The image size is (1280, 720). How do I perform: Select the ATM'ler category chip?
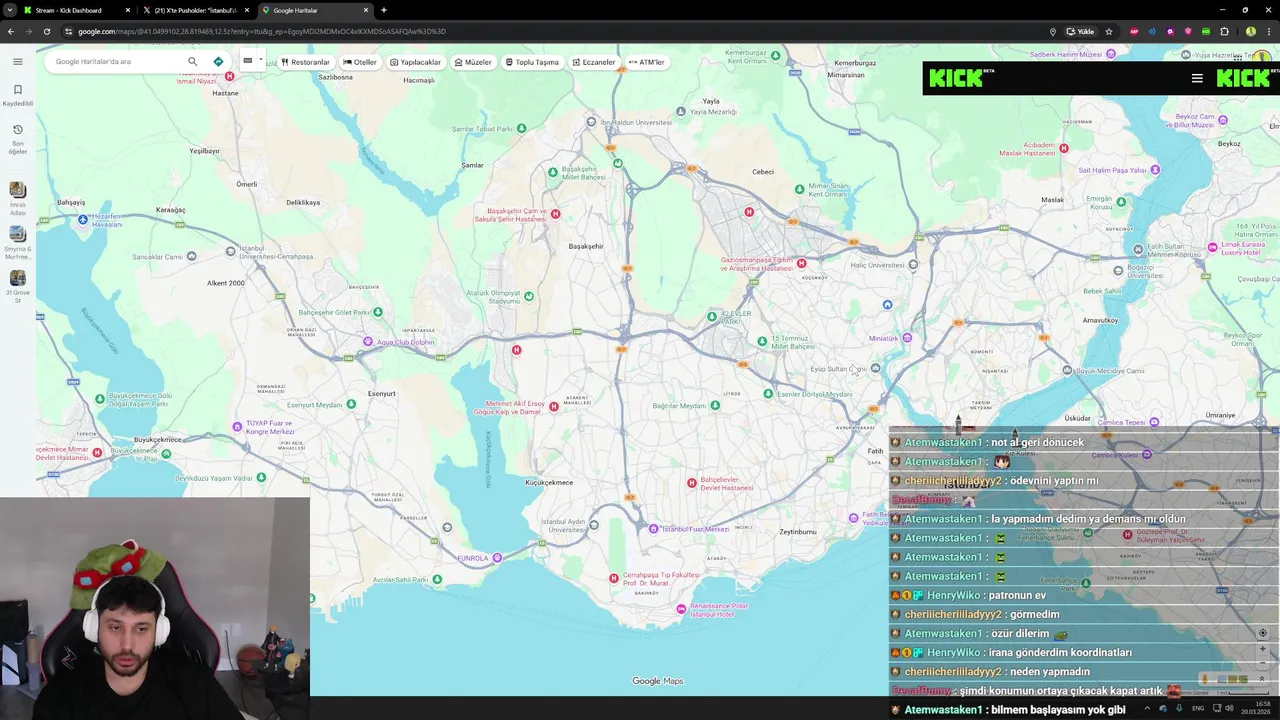[x=646, y=62]
